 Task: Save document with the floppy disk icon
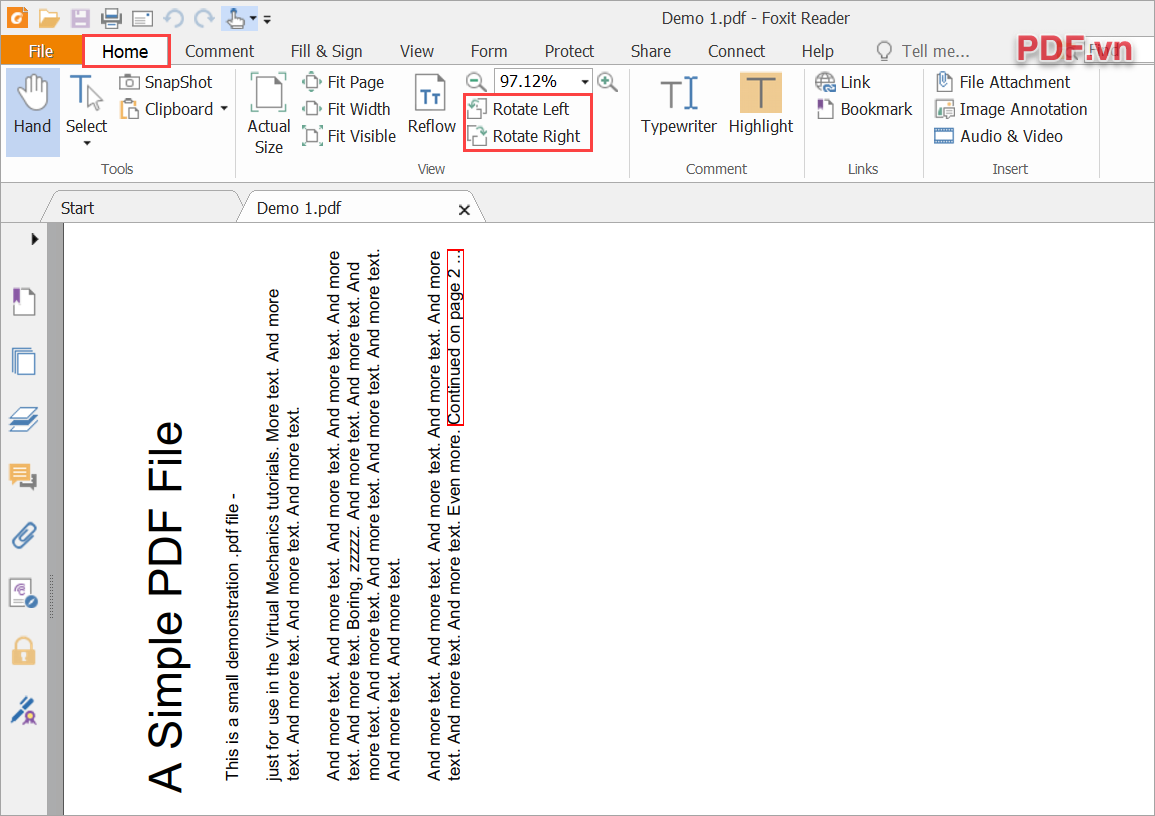click(x=80, y=18)
